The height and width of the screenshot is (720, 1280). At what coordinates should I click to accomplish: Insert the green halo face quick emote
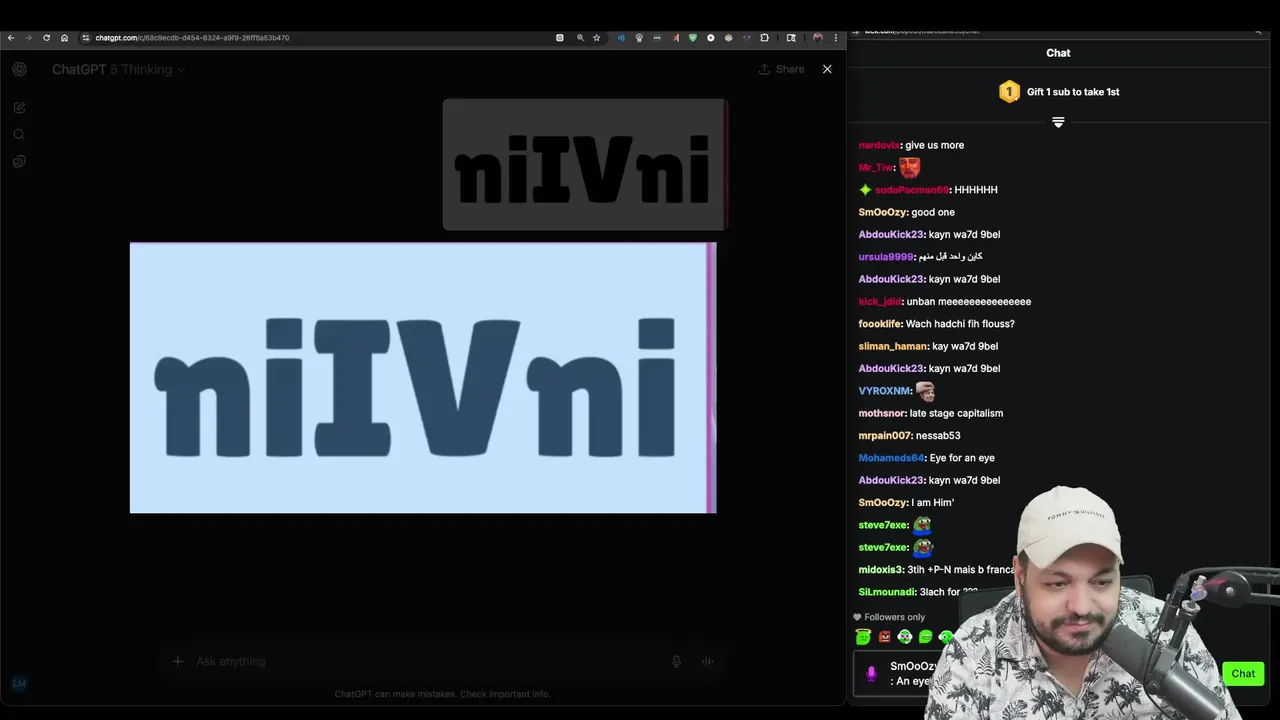[x=863, y=637]
